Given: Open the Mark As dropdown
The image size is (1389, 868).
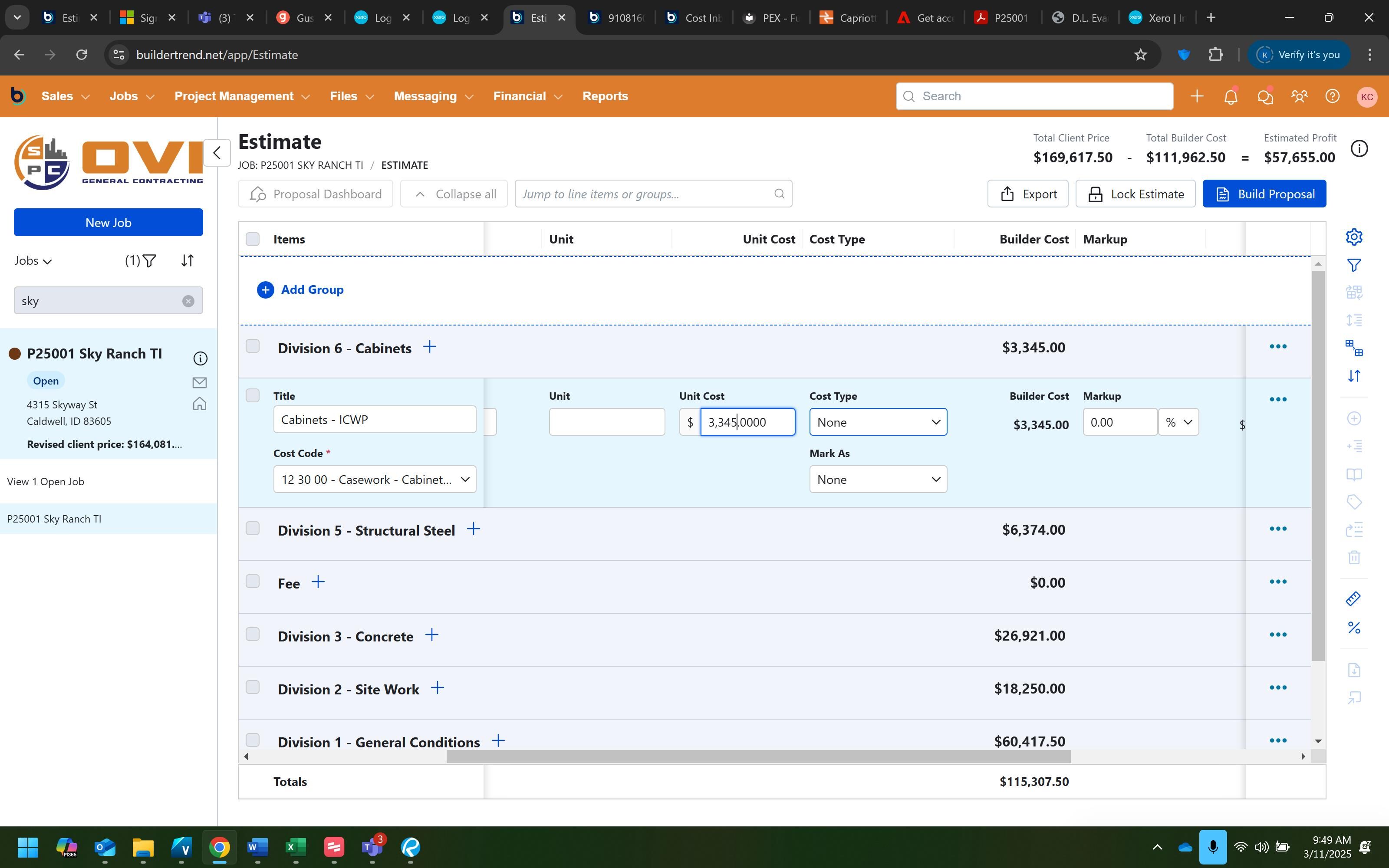Looking at the screenshot, I should 878,479.
